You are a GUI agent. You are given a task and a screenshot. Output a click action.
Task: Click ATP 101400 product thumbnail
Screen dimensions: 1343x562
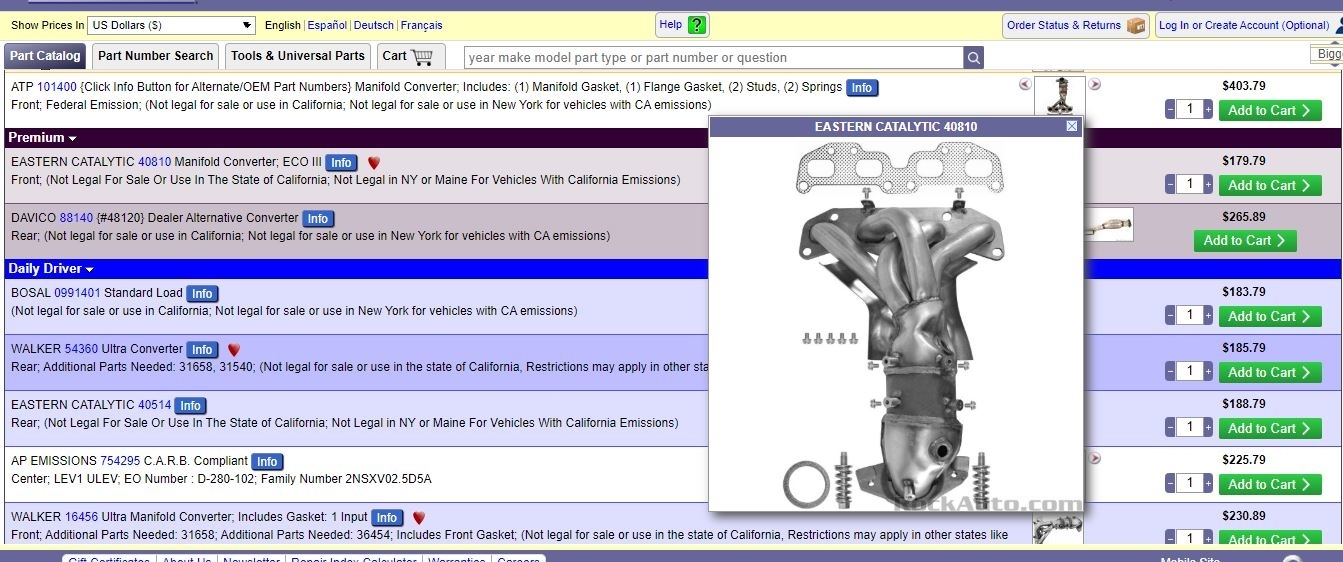[1059, 96]
